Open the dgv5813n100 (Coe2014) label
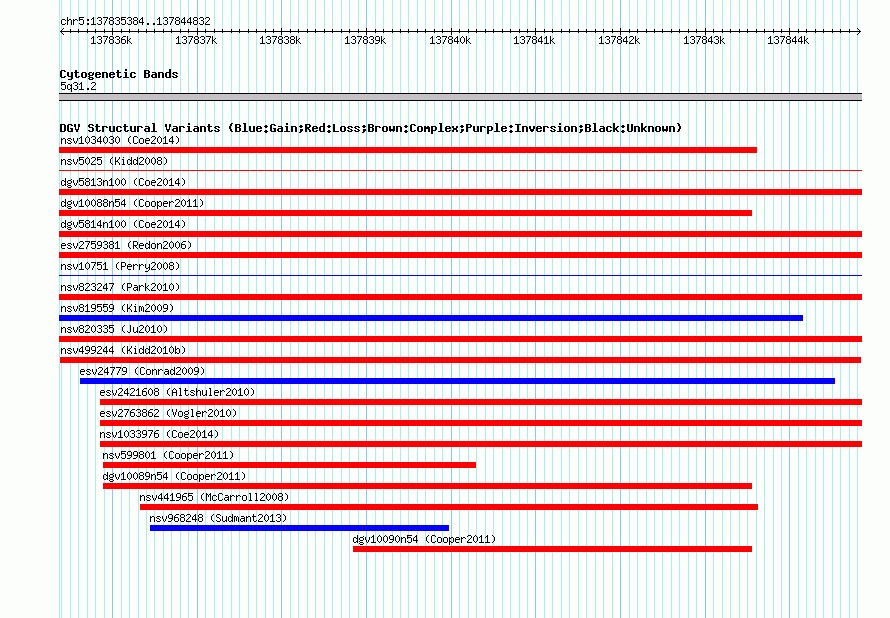 point(123,182)
